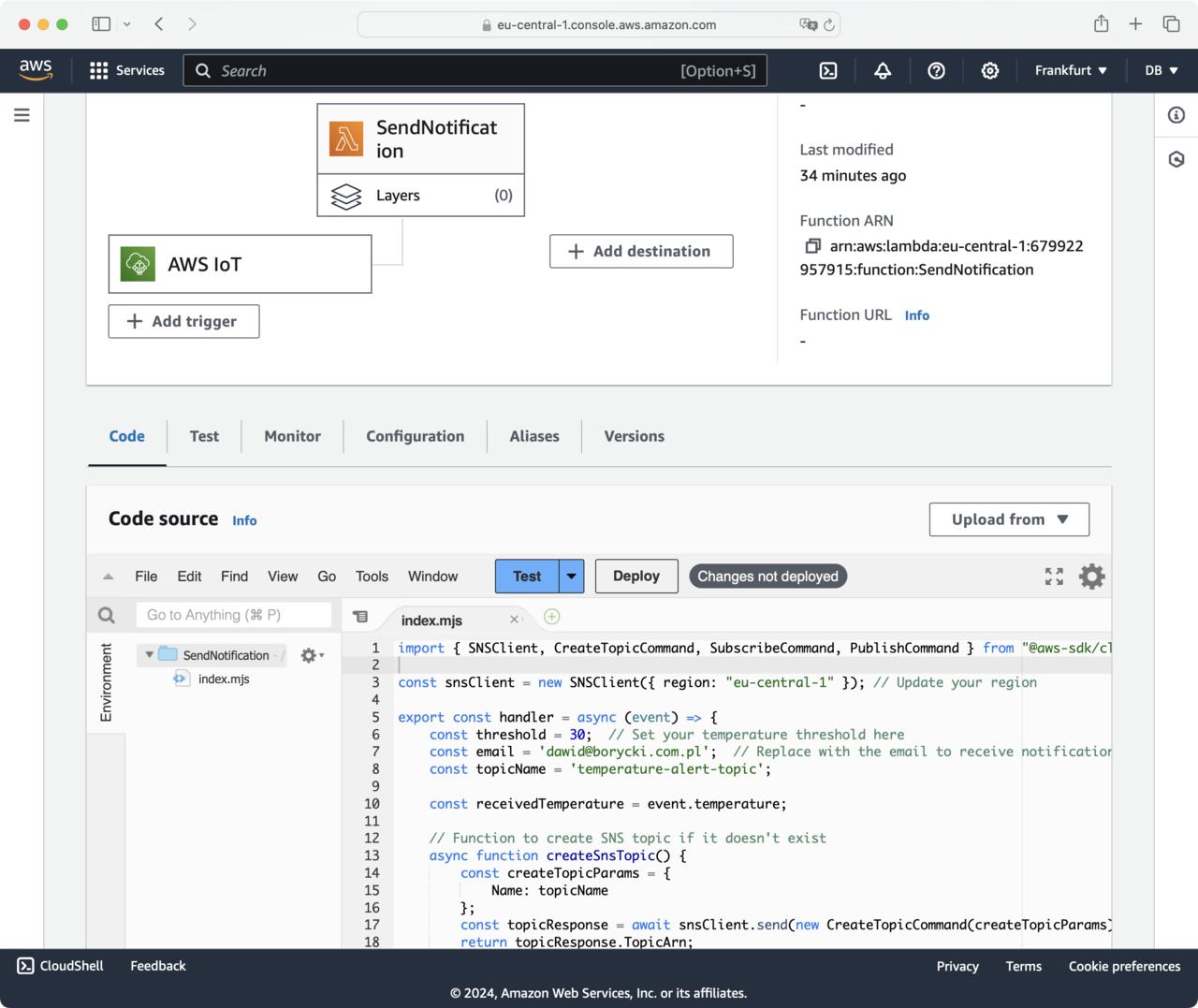The height and width of the screenshot is (1008, 1198).
Task: Click the editor preferences gear icon
Action: click(x=1091, y=577)
